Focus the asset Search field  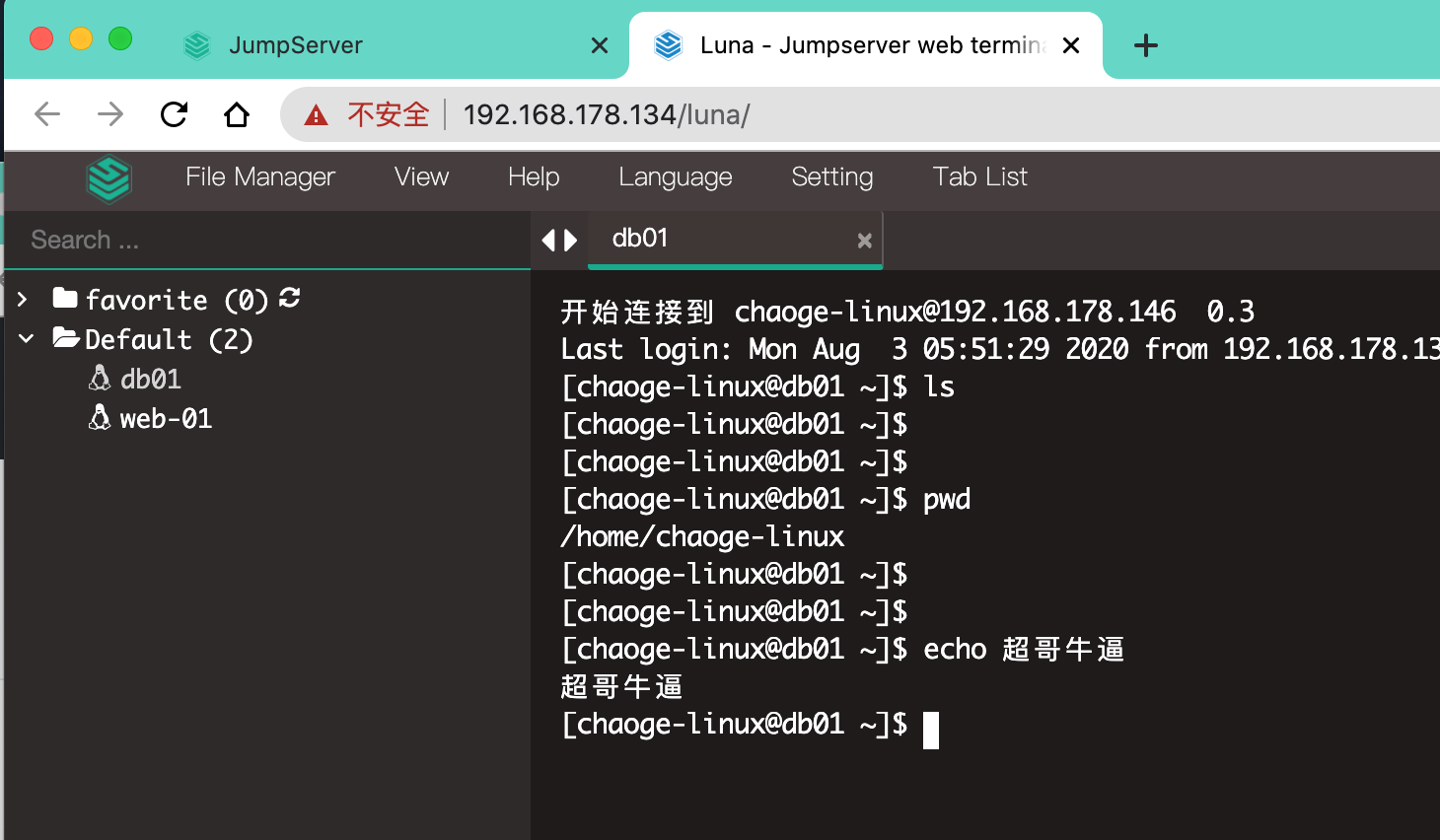(x=266, y=240)
